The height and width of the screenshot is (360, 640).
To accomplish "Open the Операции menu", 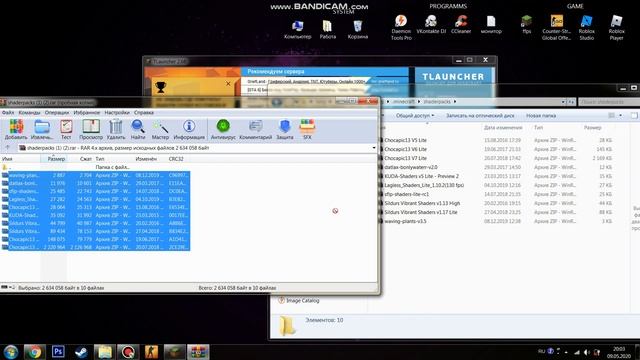I will 57,112.
